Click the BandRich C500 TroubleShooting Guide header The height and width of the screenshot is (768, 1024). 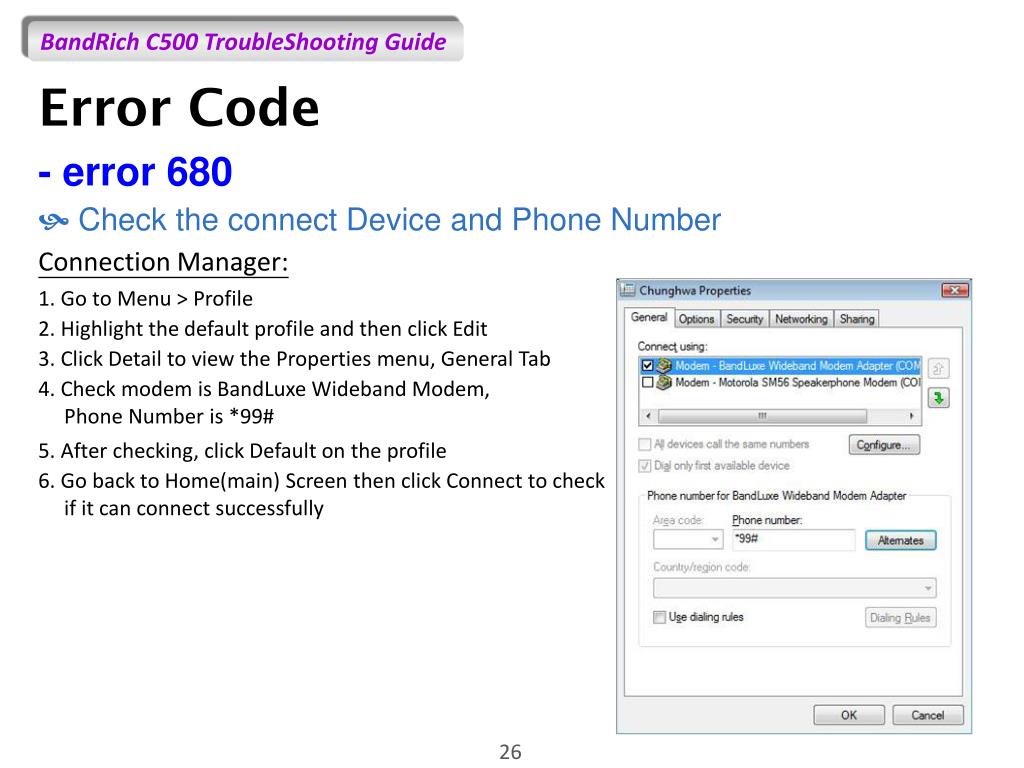[x=243, y=41]
